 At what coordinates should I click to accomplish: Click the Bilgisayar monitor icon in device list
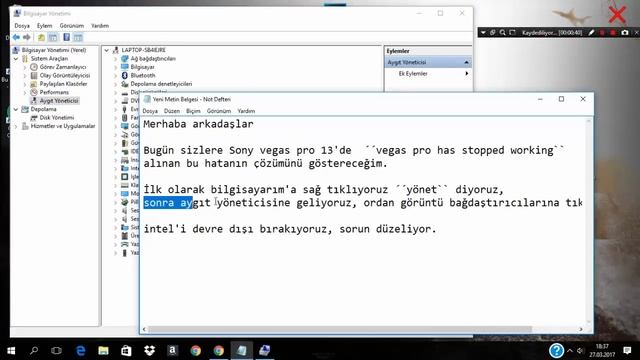[124, 67]
